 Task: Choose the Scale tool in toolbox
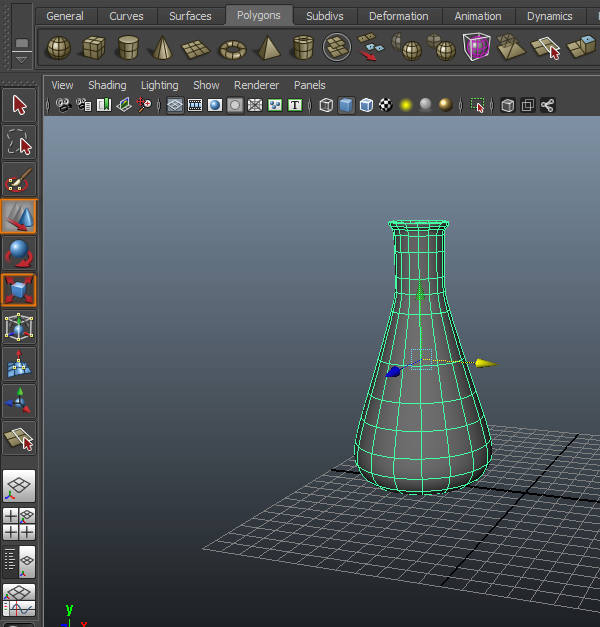[x=20, y=290]
